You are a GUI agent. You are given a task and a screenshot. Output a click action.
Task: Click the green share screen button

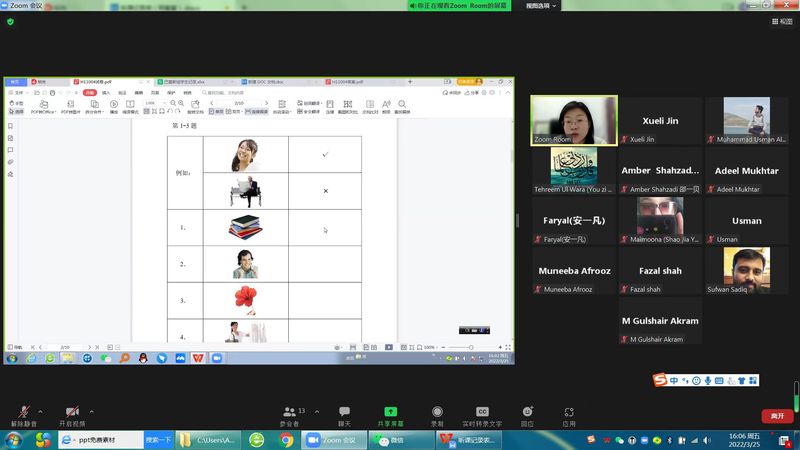tap(390, 416)
